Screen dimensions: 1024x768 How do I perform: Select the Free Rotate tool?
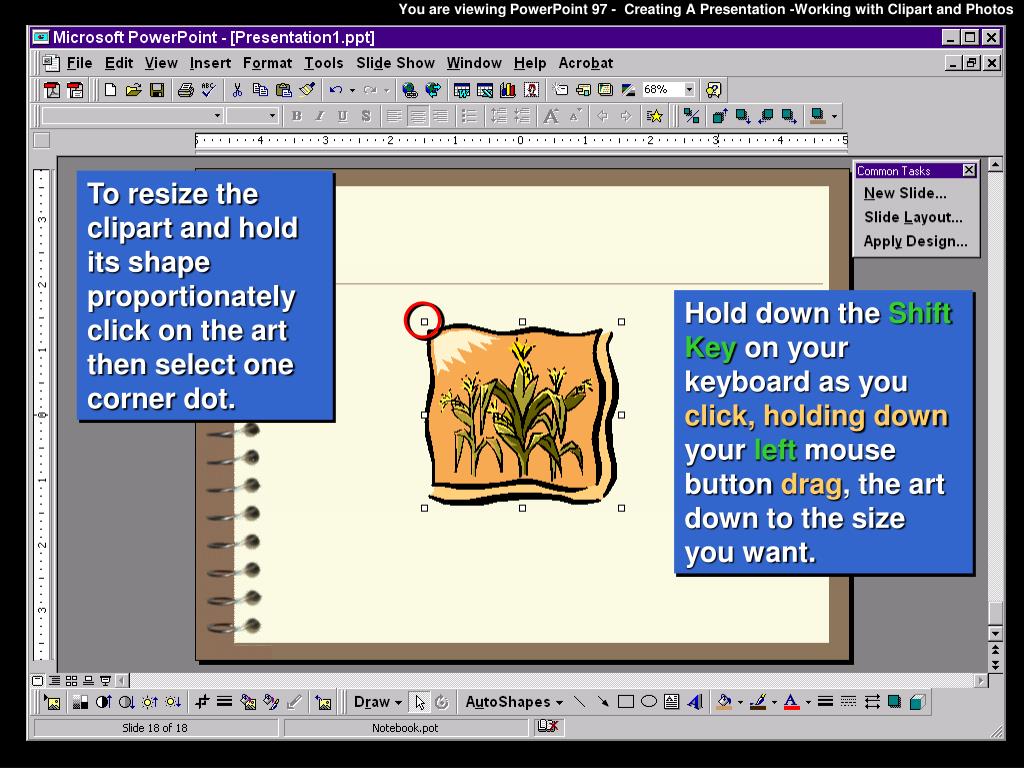click(442, 702)
